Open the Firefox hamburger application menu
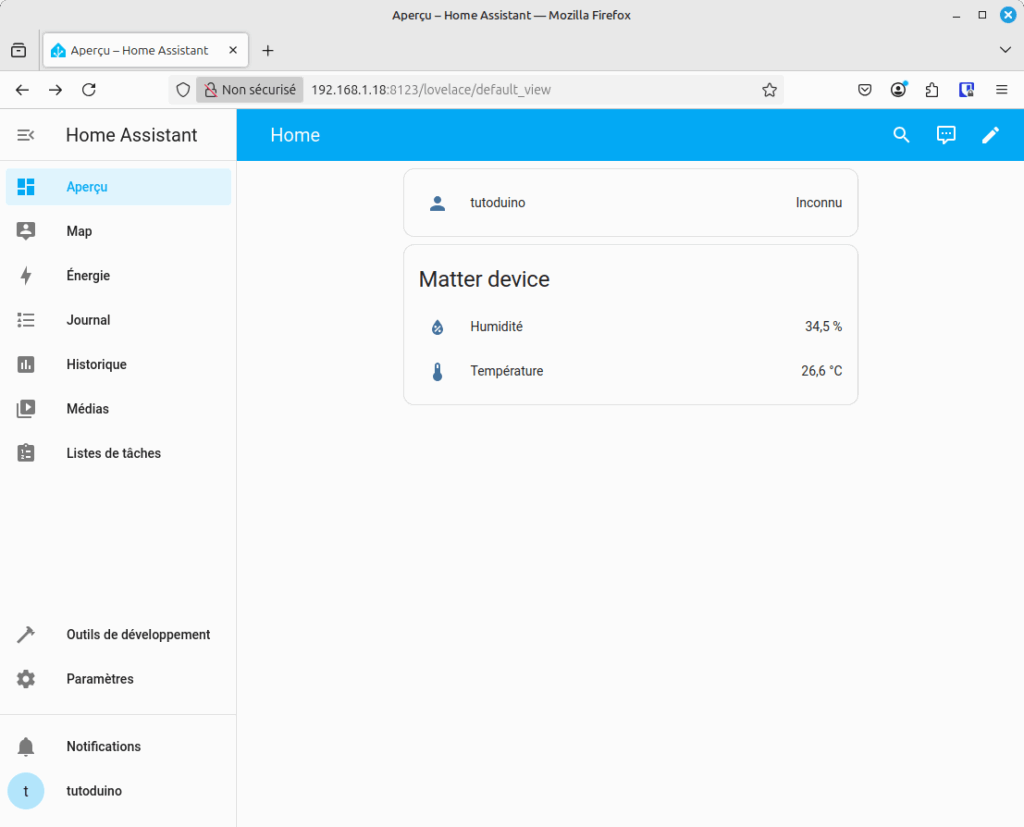Screen dimensions: 1024x827 pyautogui.click(x=1001, y=90)
